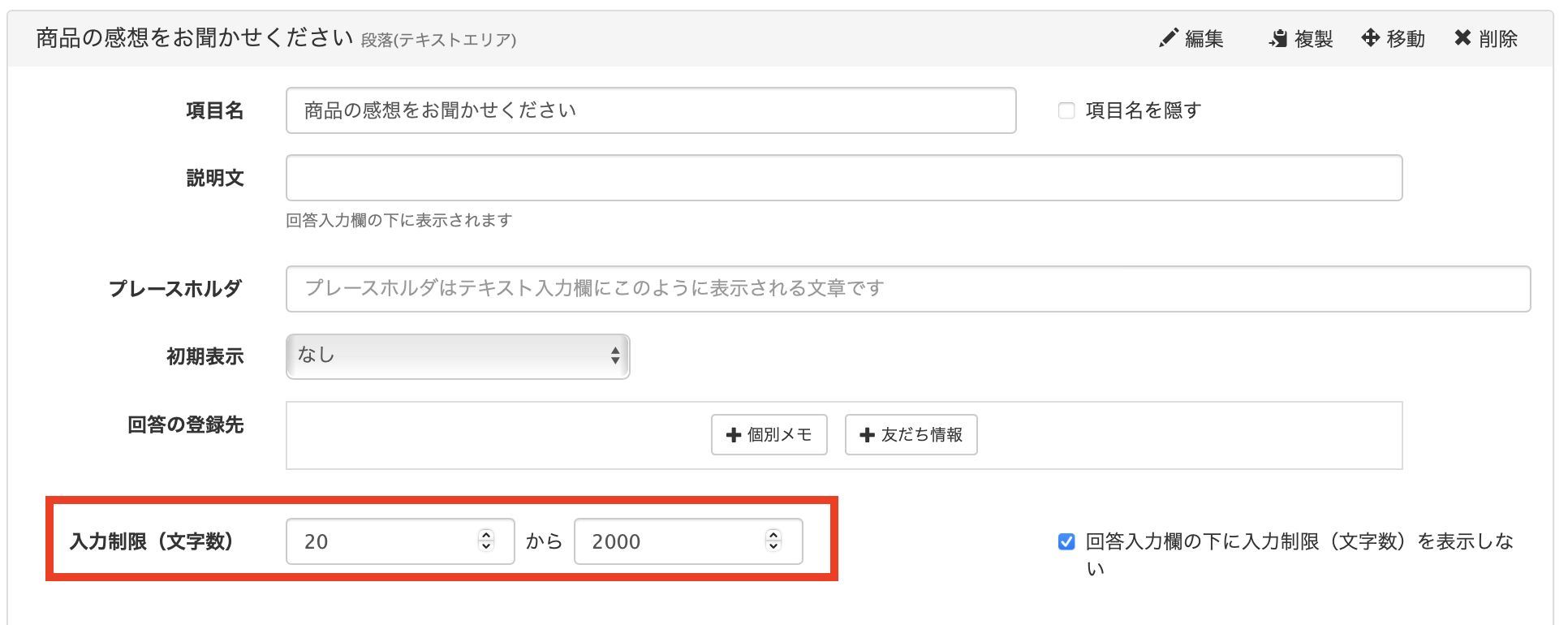The image size is (1568, 625).
Task: Open the 初期表示 dropdown showing なし
Action: [x=457, y=356]
